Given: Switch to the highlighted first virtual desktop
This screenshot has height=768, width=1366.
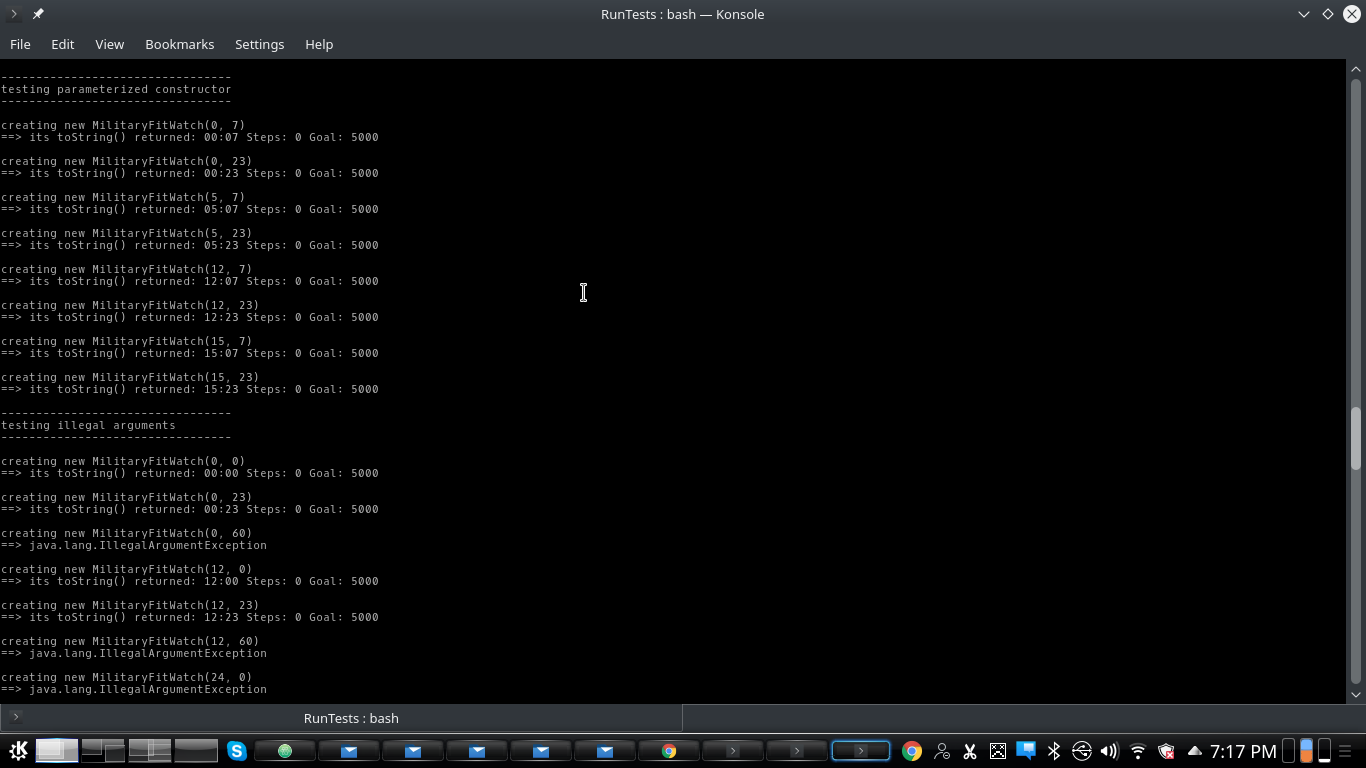Looking at the screenshot, I should tap(57, 750).
